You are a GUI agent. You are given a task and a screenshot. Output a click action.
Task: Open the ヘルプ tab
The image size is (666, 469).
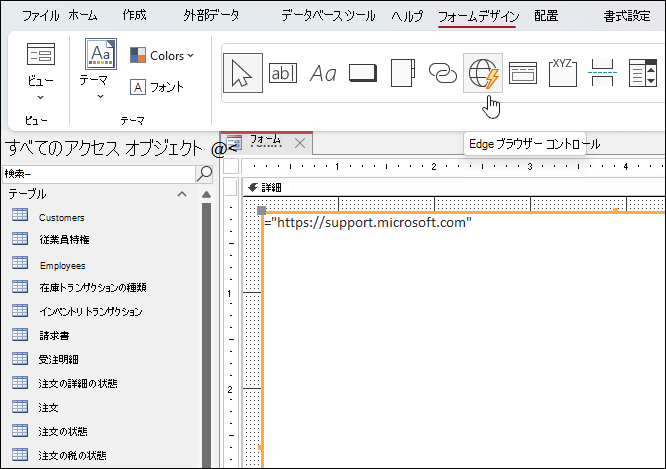407,16
